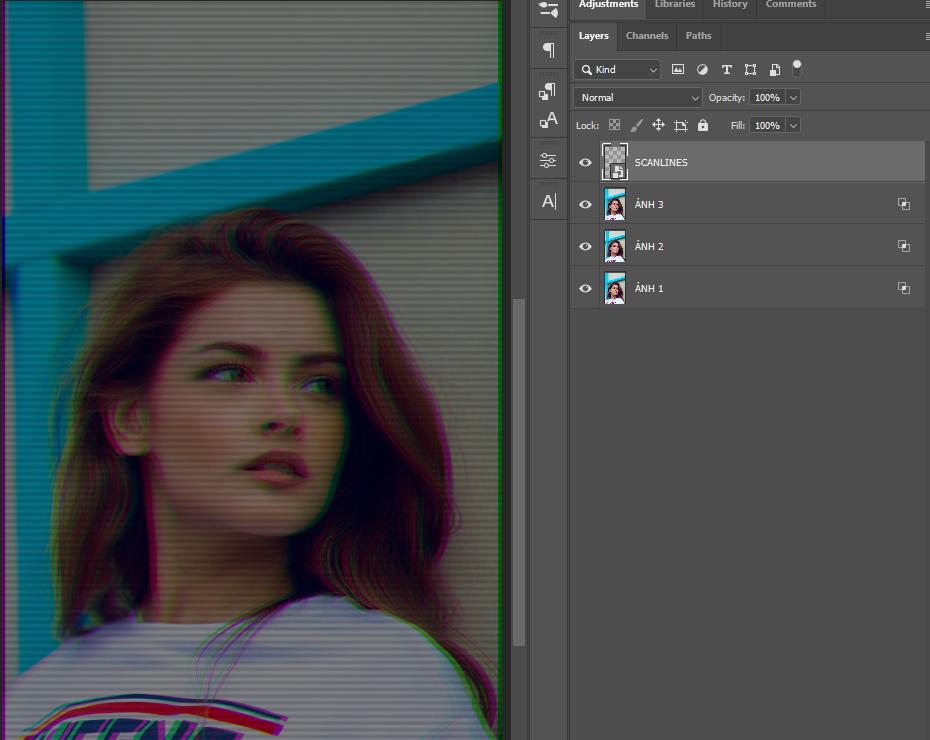930x740 pixels.
Task: Open the Adjustments panel tab
Action: tap(608, 4)
